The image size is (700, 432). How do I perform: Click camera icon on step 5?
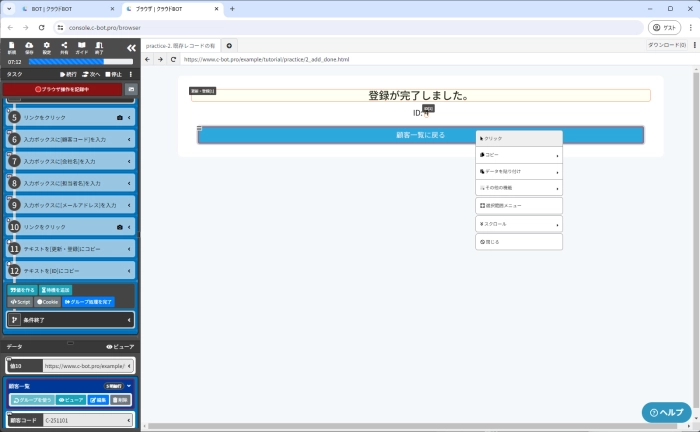tap(120, 117)
